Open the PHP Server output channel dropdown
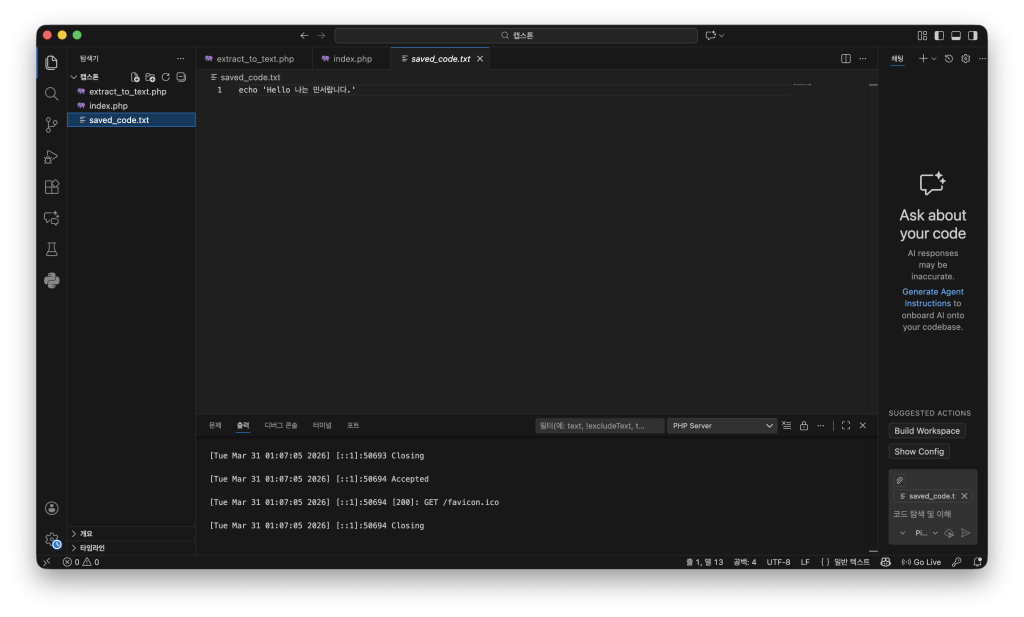Image resolution: width=1024 pixels, height=617 pixels. click(722, 425)
